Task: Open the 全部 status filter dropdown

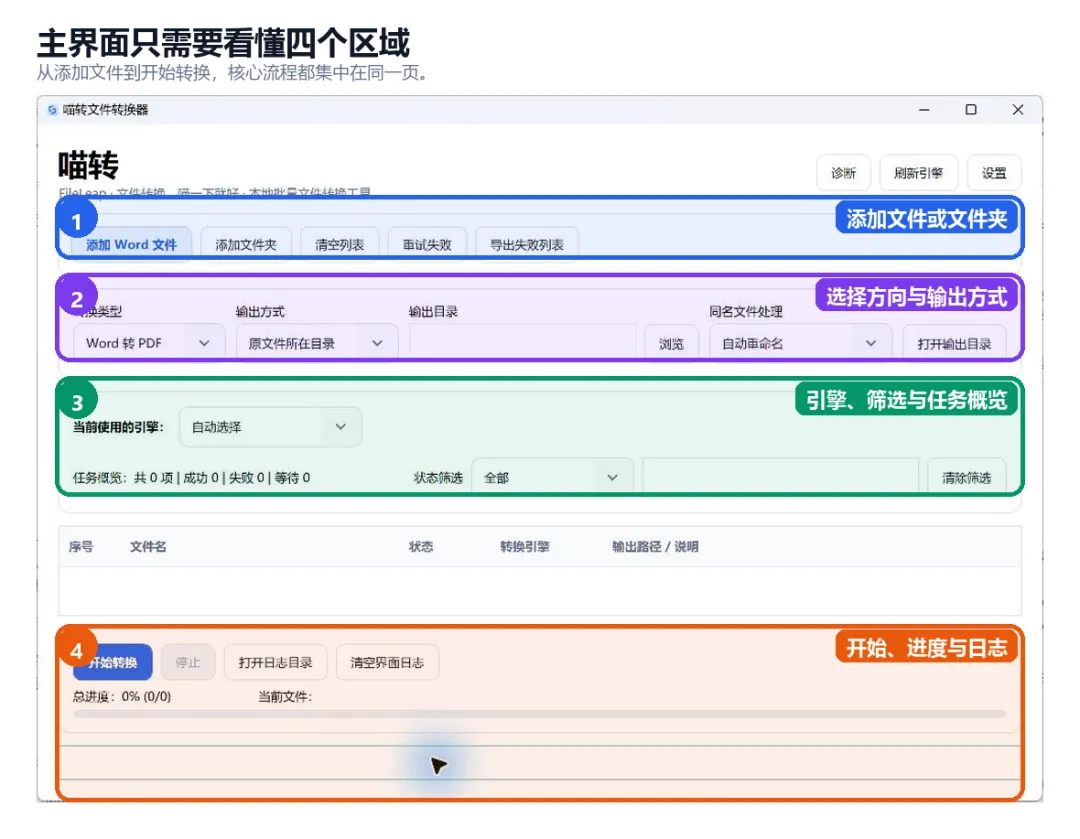Action: 552,477
